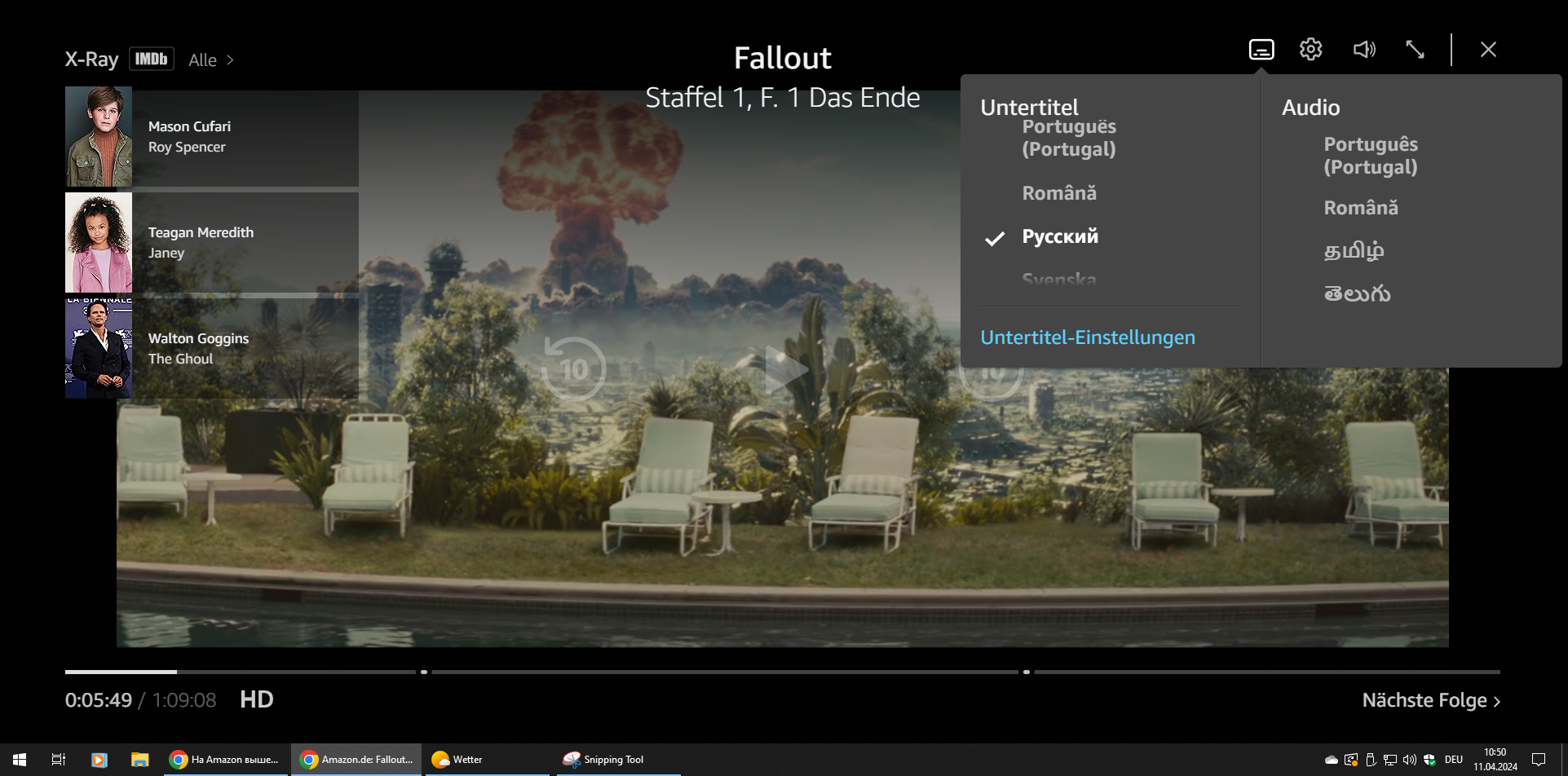Click the volume speaker icon in the player
Viewport: 1568px width, 776px height.
click(1364, 50)
